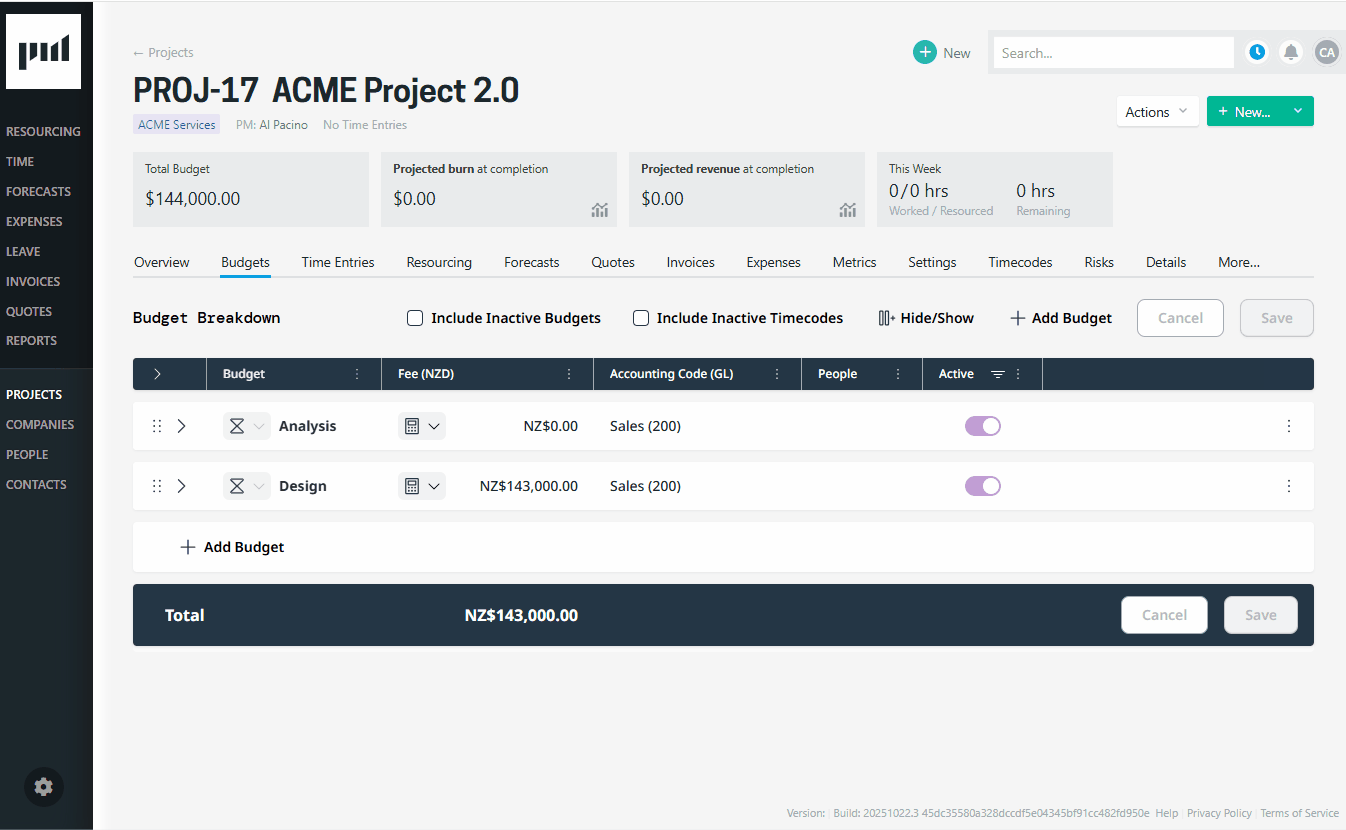Open the Design row three-dot menu
Screen dimensions: 1346x830
pyautogui.click(x=1288, y=486)
